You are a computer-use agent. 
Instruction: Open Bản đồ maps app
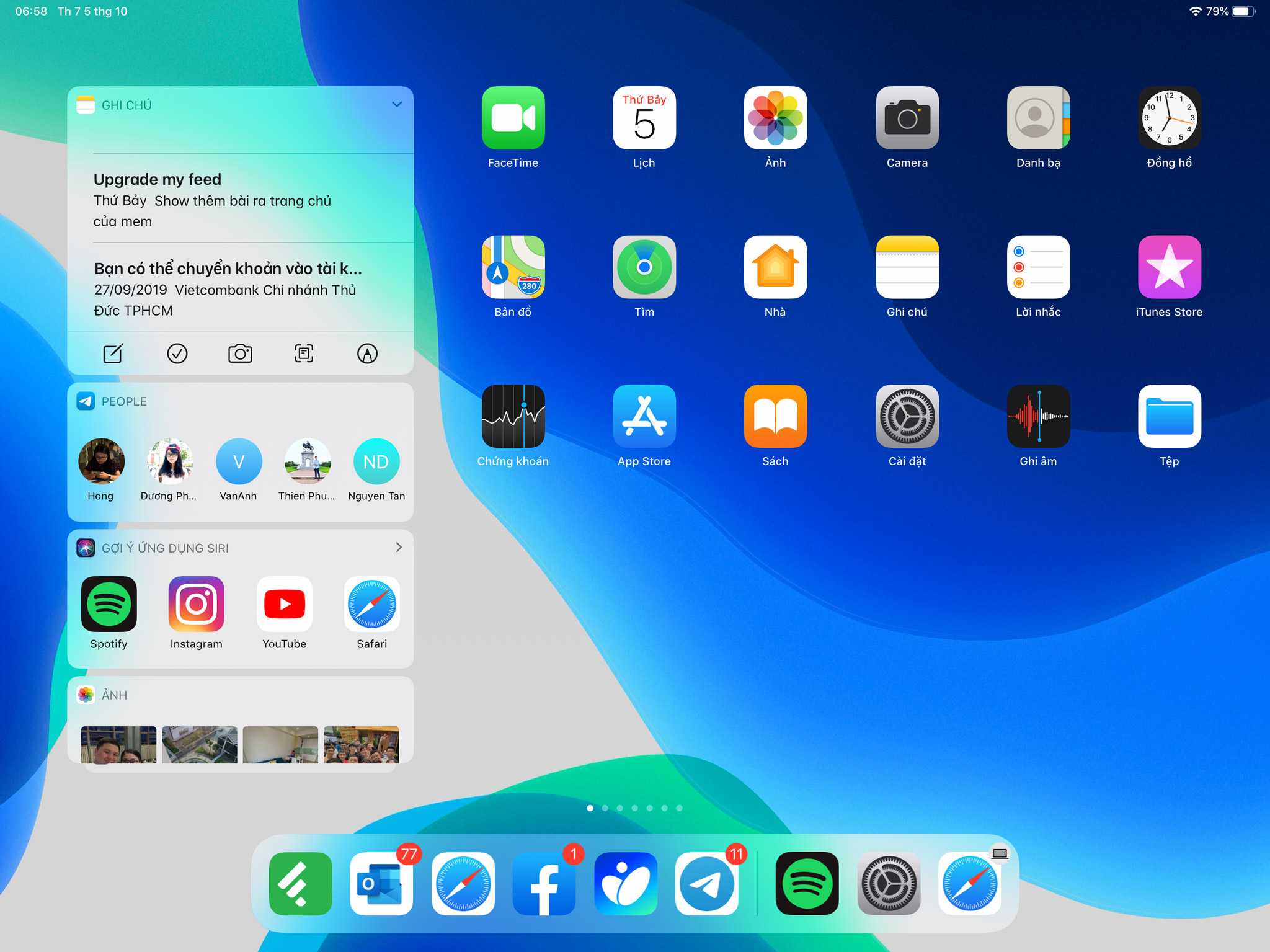pos(513,267)
